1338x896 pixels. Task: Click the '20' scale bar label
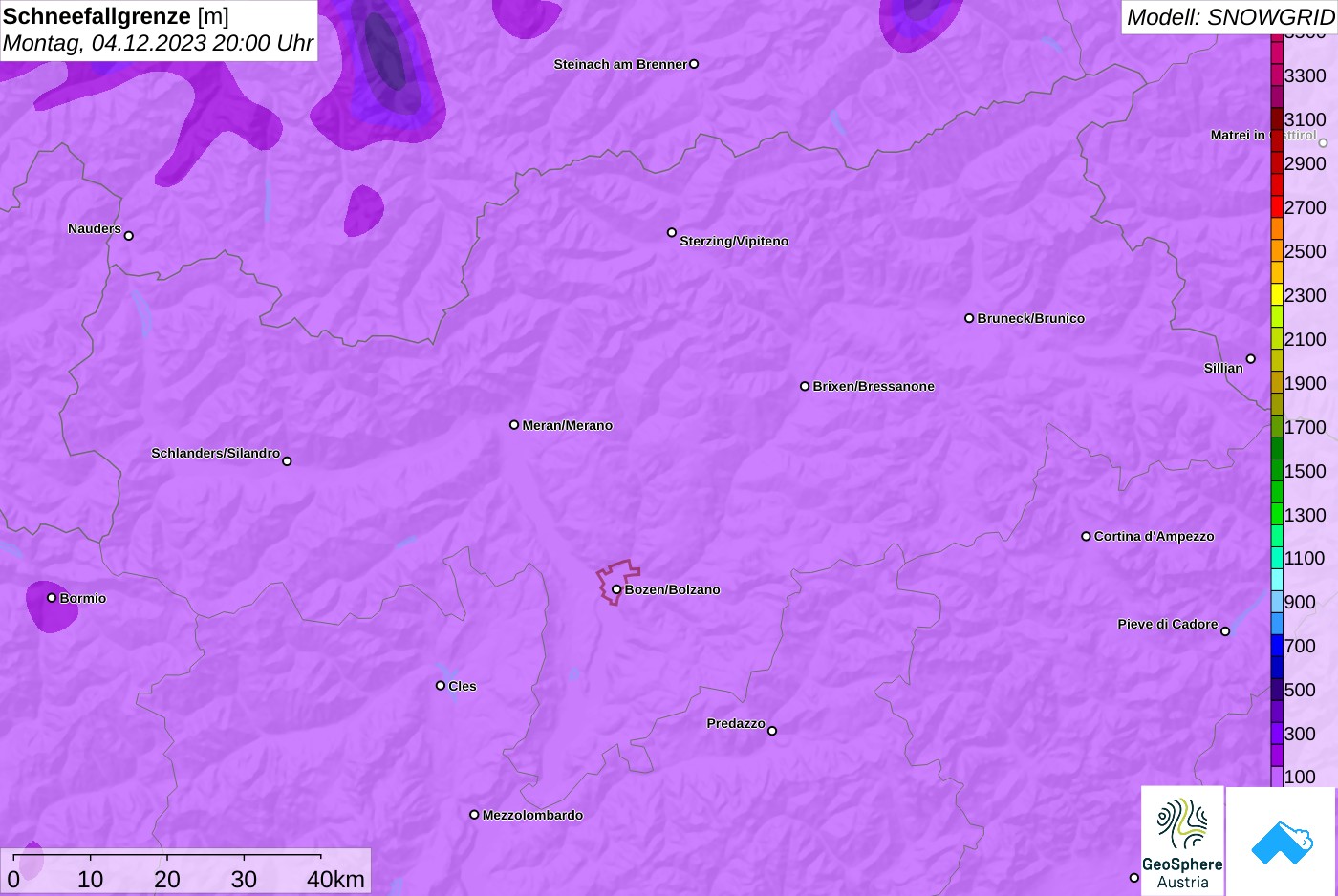coord(167,880)
